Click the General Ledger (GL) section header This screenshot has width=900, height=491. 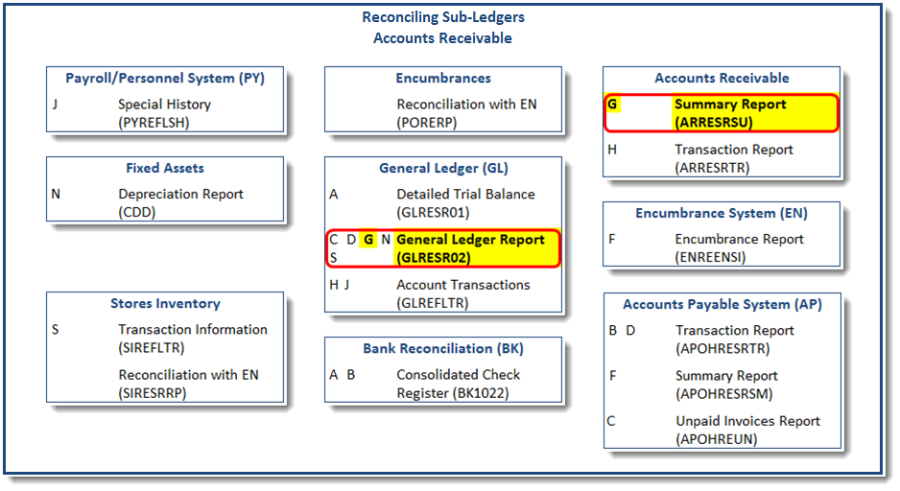[442, 168]
